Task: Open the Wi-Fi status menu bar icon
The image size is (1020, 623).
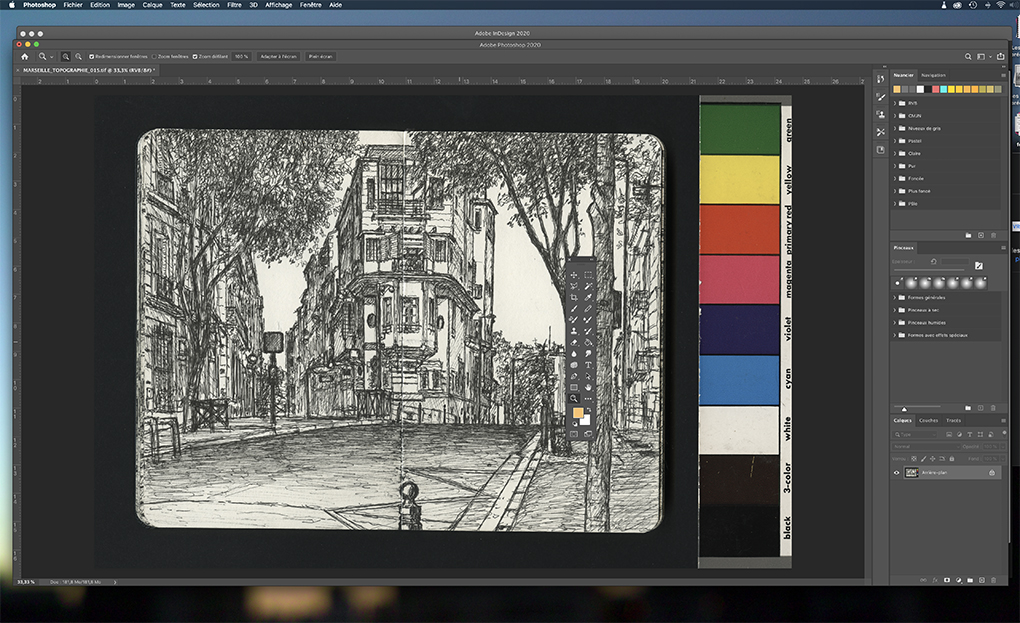Action: [1000, 5]
